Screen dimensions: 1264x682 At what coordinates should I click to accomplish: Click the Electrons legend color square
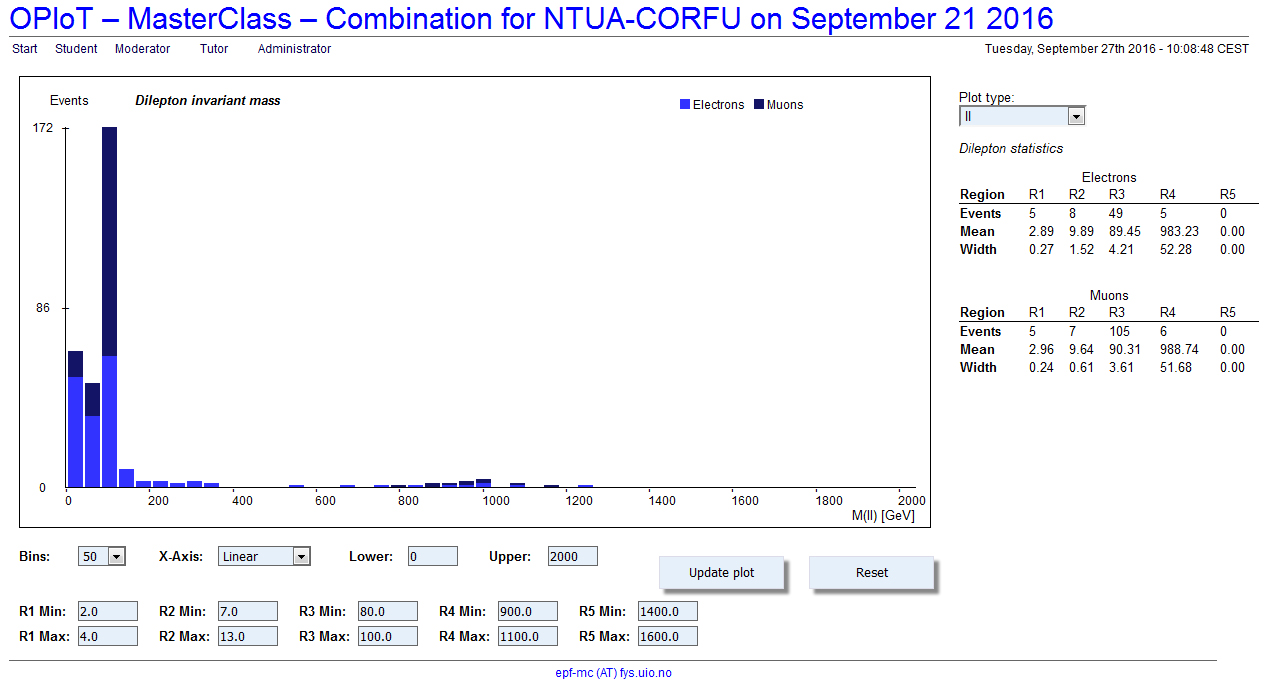pos(685,104)
